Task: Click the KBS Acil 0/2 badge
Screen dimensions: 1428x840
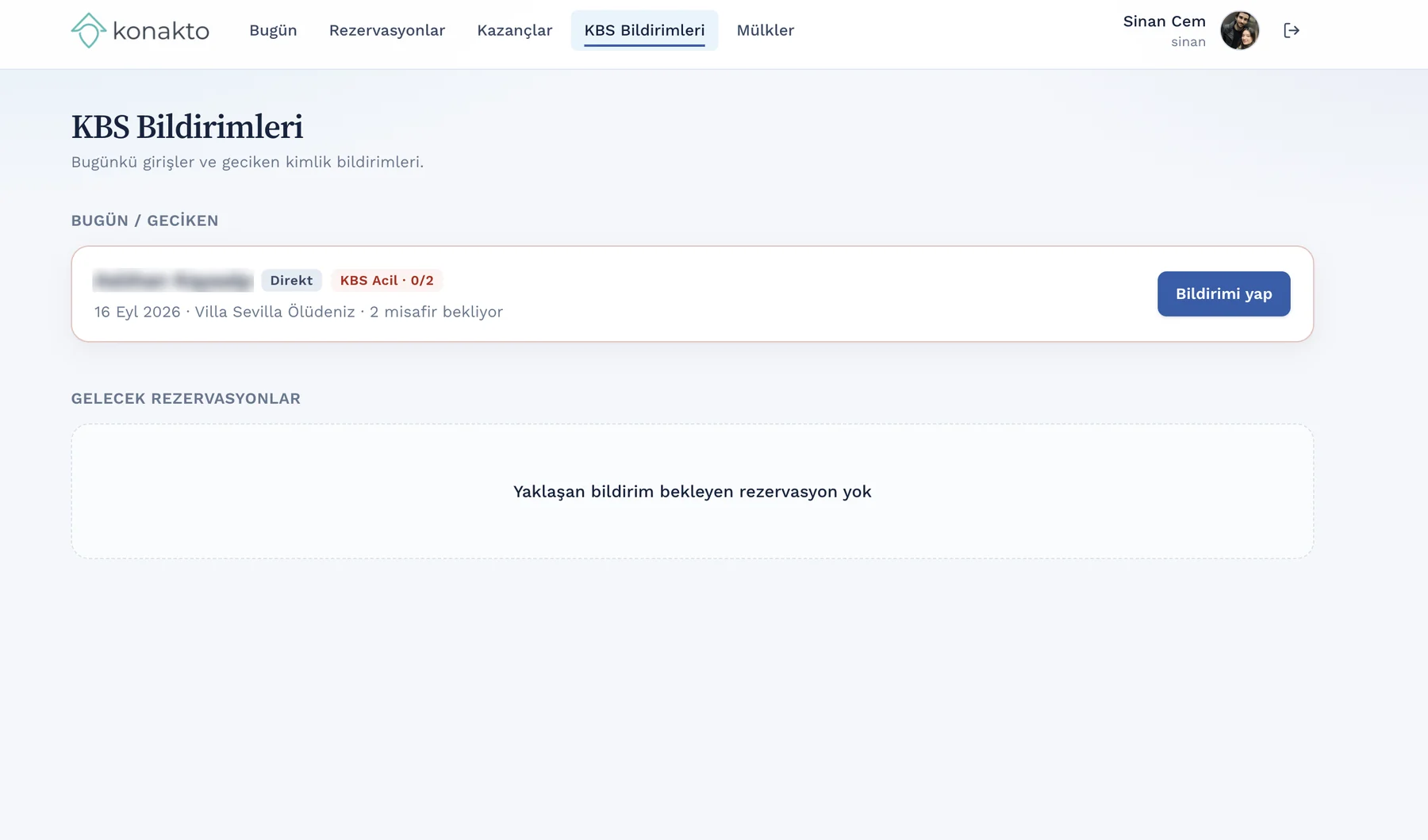Action: click(x=386, y=280)
